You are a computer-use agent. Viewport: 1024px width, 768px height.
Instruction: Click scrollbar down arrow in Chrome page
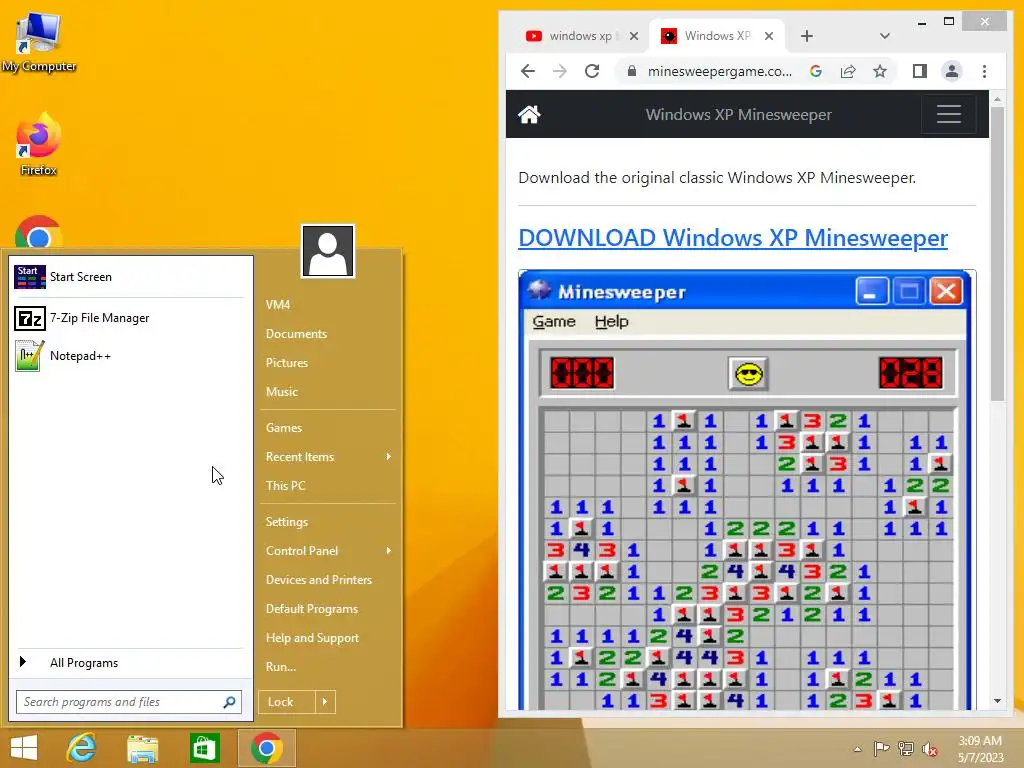tap(997, 701)
